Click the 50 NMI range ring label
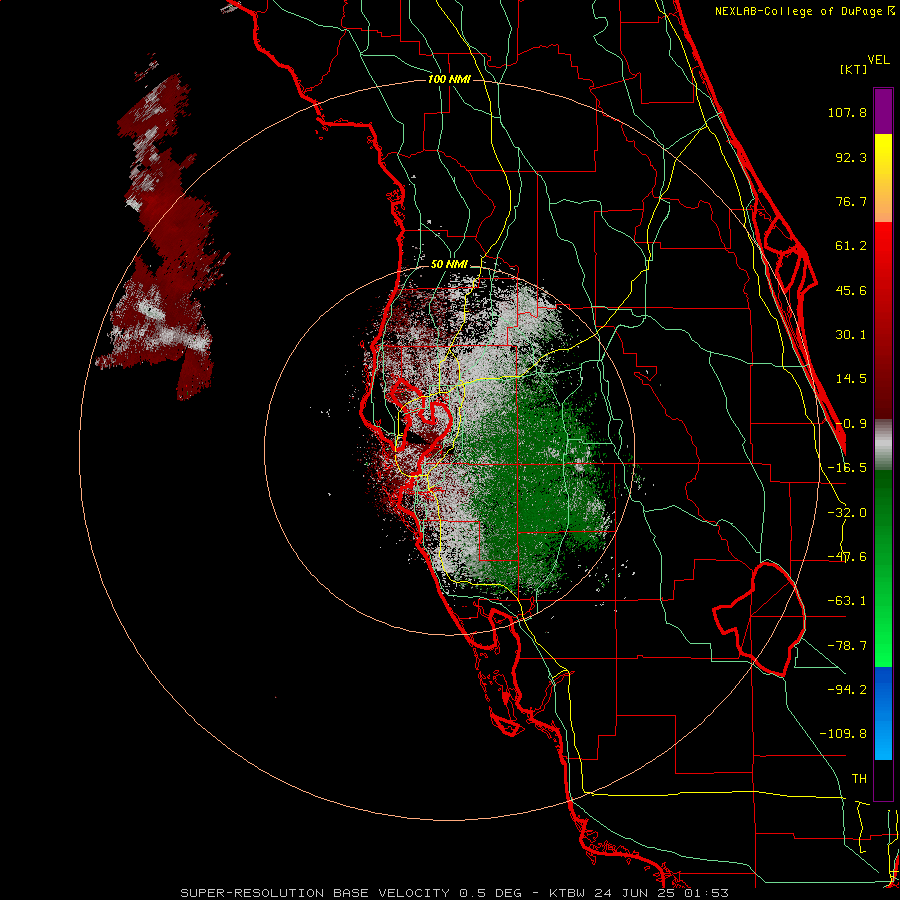This screenshot has width=900, height=900. tap(449, 265)
